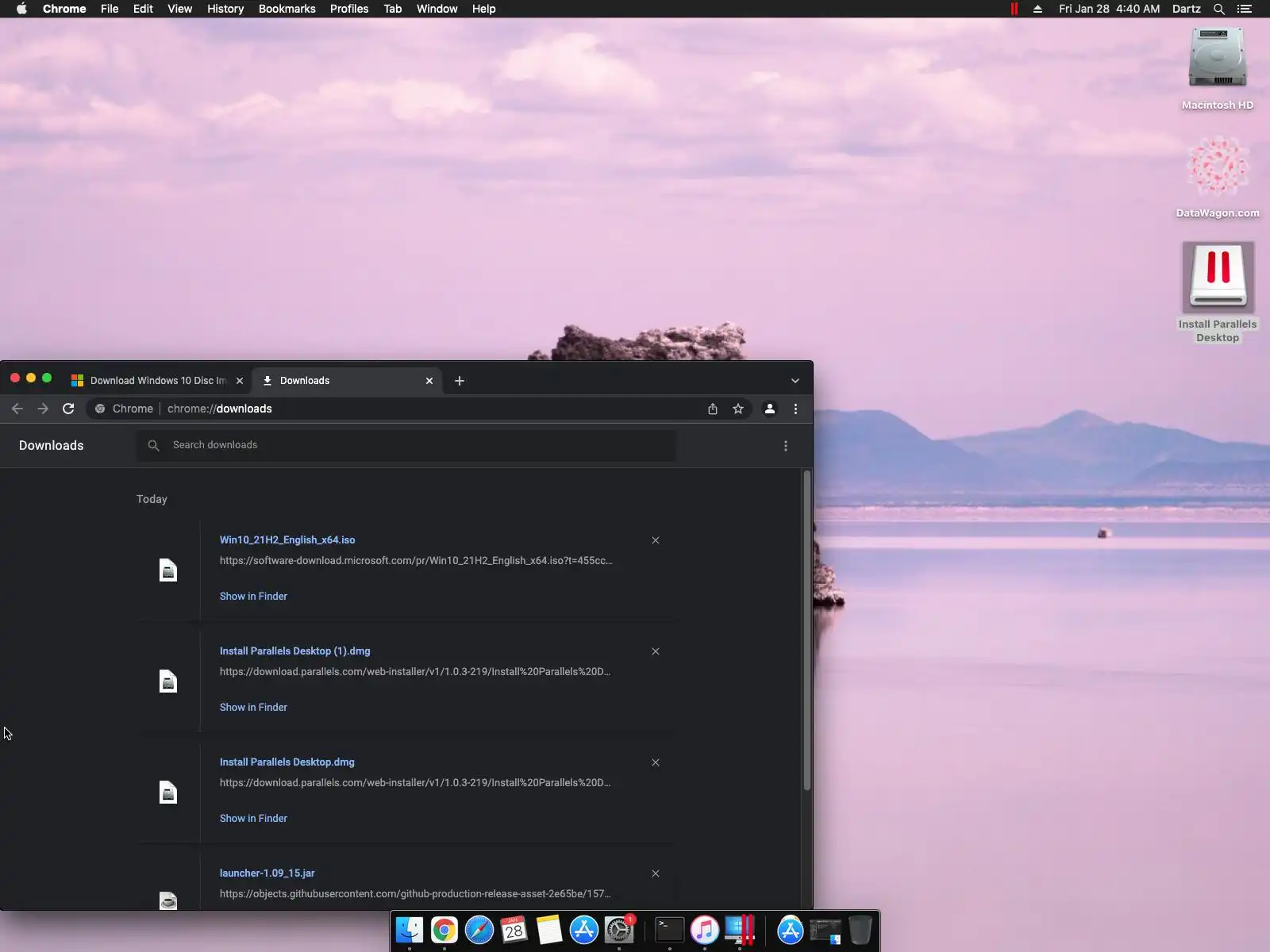Open the launcher-1.09_15.jar download link

[x=267, y=873]
